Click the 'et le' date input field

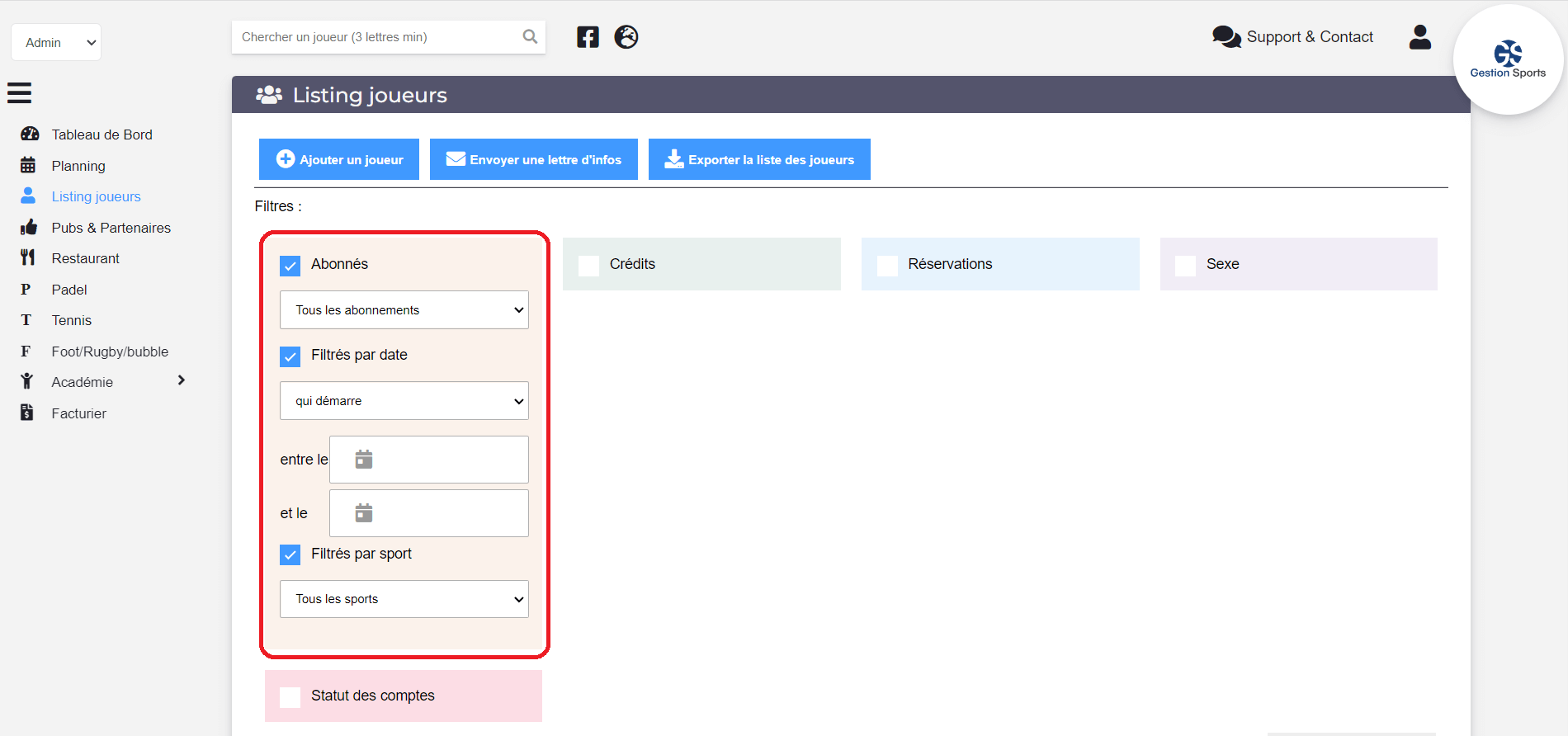pyautogui.click(x=429, y=513)
